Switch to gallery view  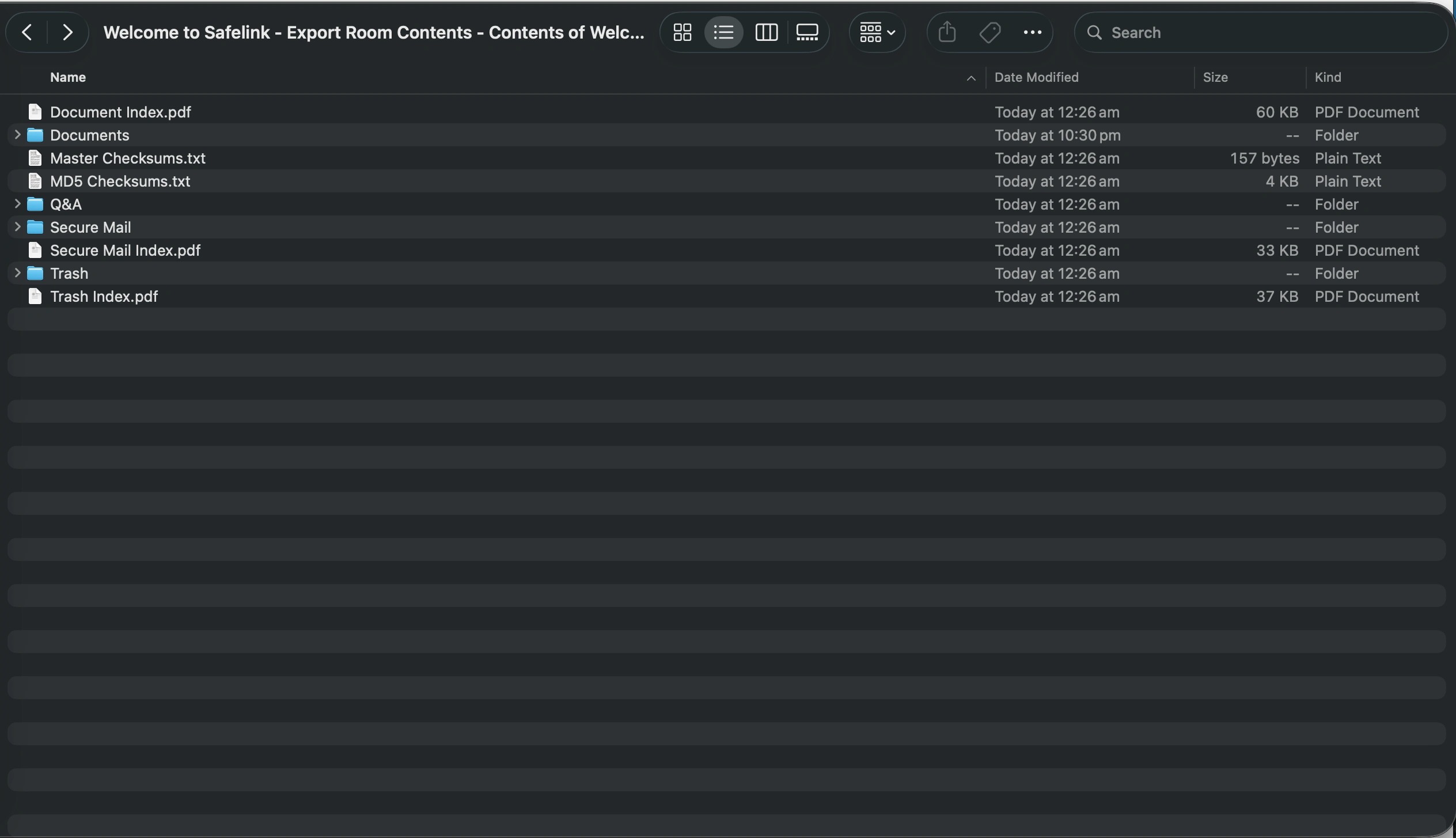pos(807,32)
